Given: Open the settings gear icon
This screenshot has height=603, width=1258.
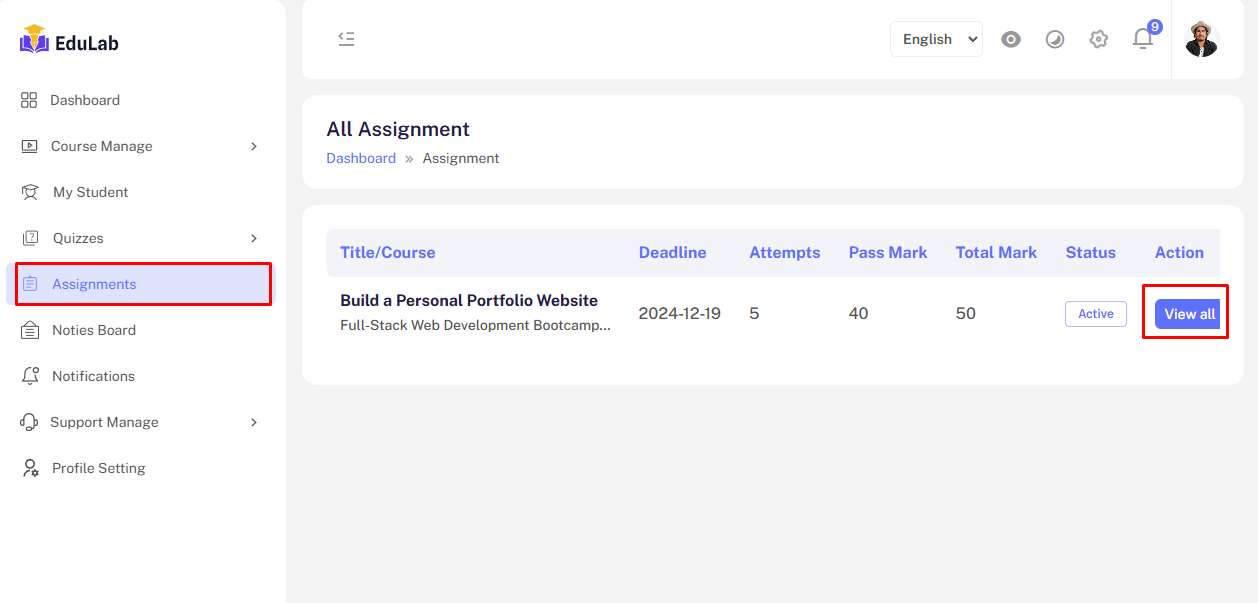Looking at the screenshot, I should pyautogui.click(x=1098, y=39).
